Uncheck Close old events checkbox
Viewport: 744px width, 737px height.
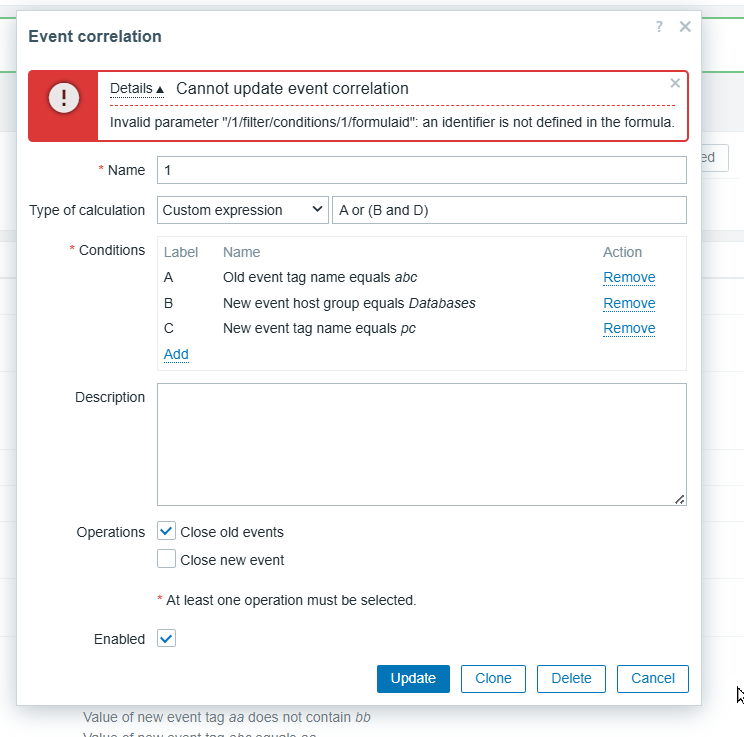tap(167, 532)
